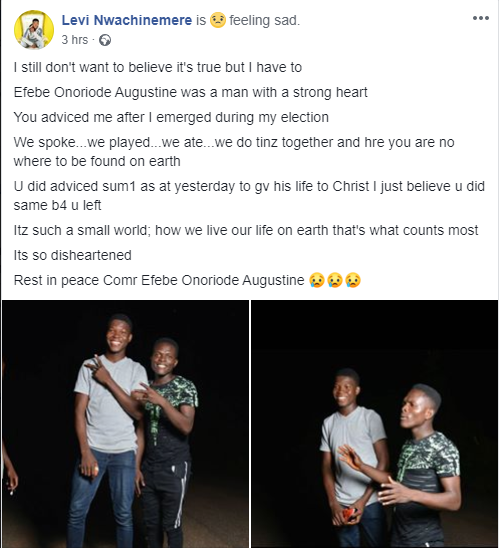Viewport: 499px width, 548px height.
Task: Click the middle crying emoji in the post
Action: 335,280
